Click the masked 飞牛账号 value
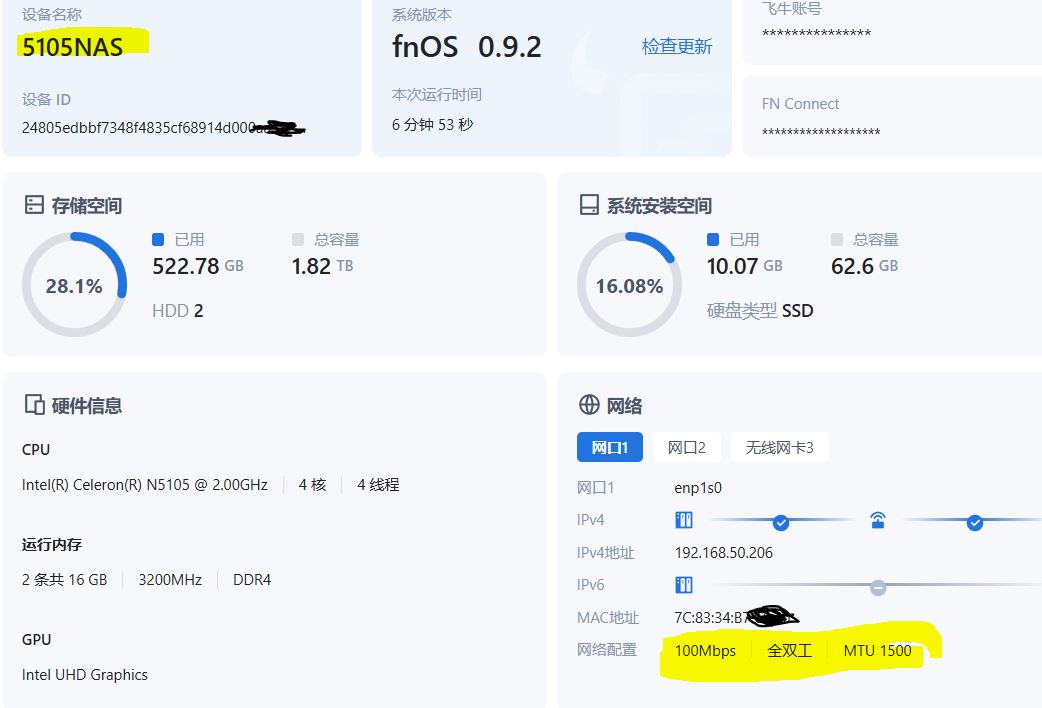The width and height of the screenshot is (1042, 708). 816,33
